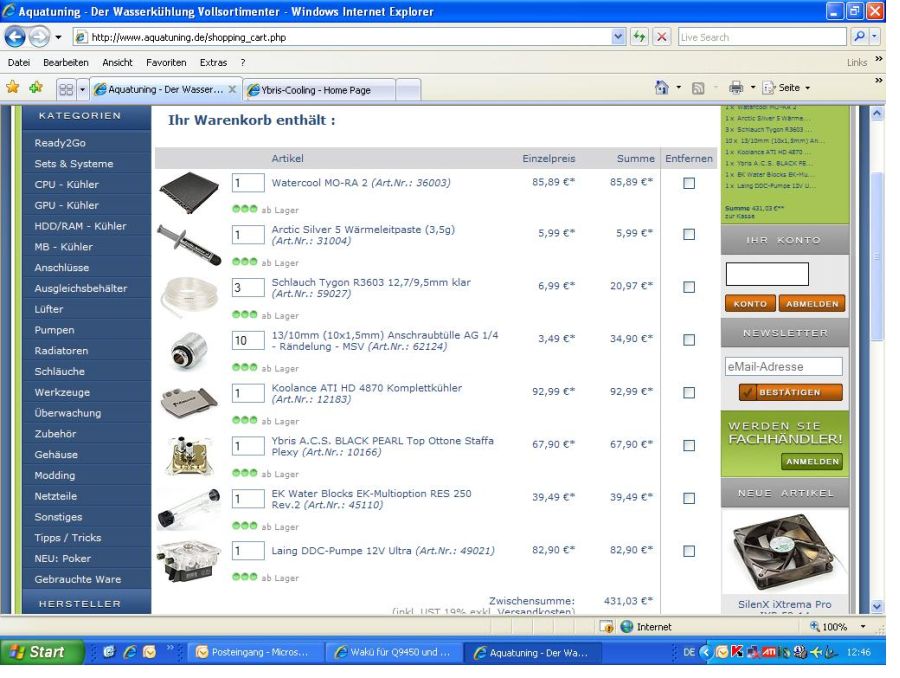
Task: Open the address bar history dropdown
Action: (618, 37)
